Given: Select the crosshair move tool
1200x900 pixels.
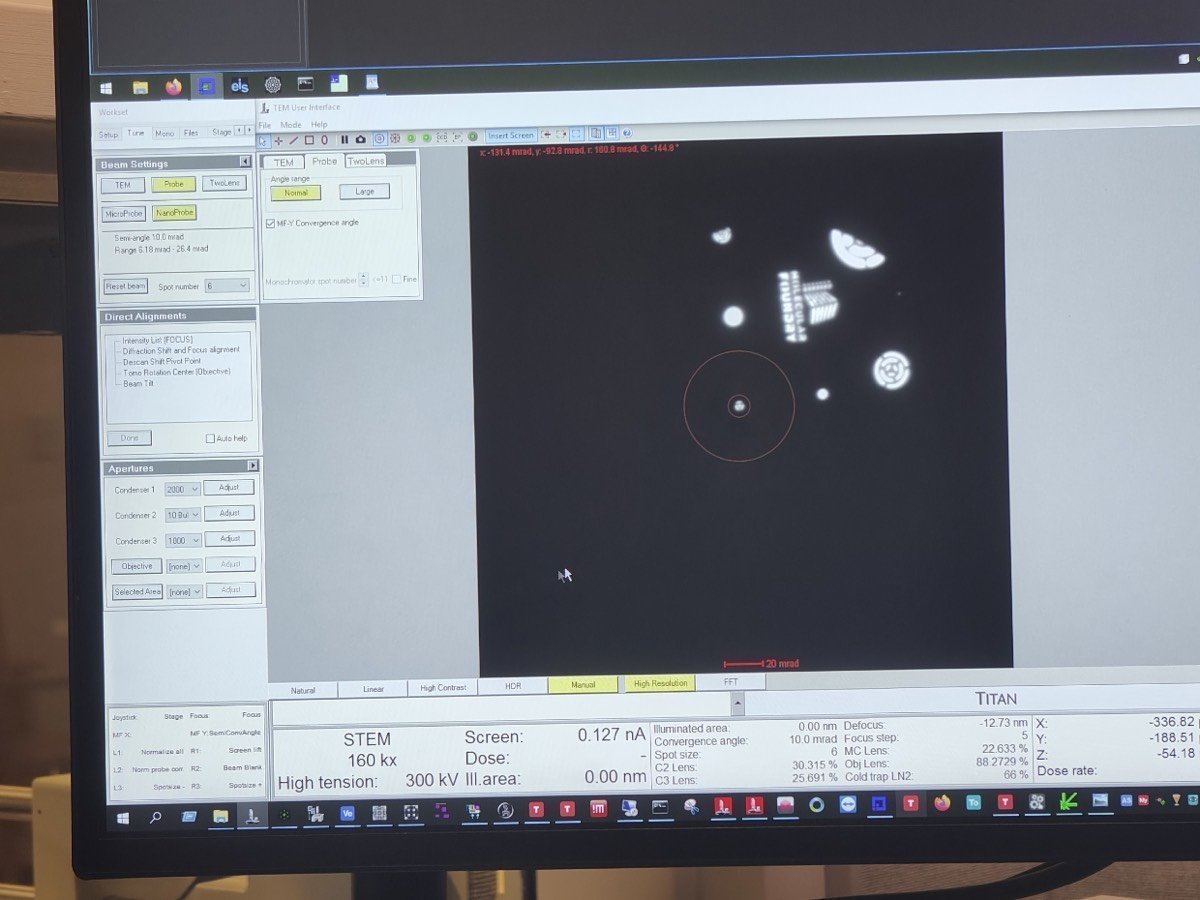Looking at the screenshot, I should coord(278,140).
